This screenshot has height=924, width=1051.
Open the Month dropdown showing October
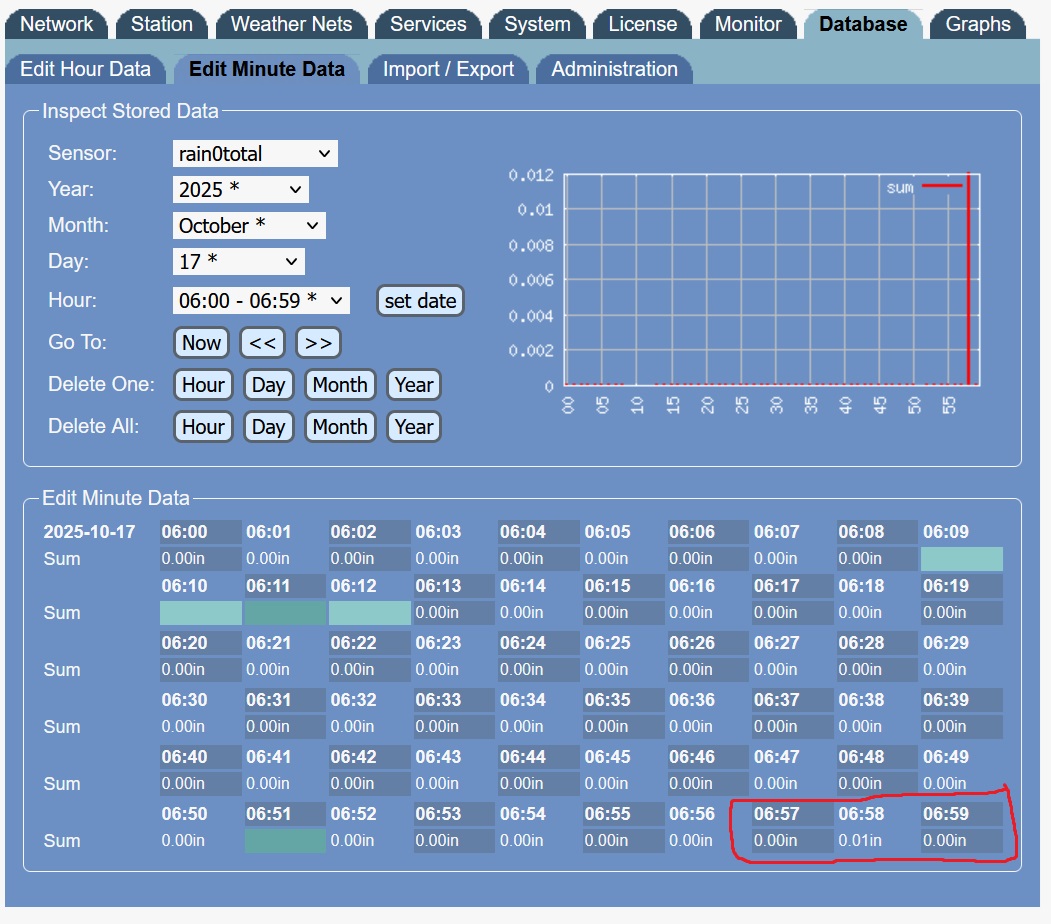coord(249,226)
